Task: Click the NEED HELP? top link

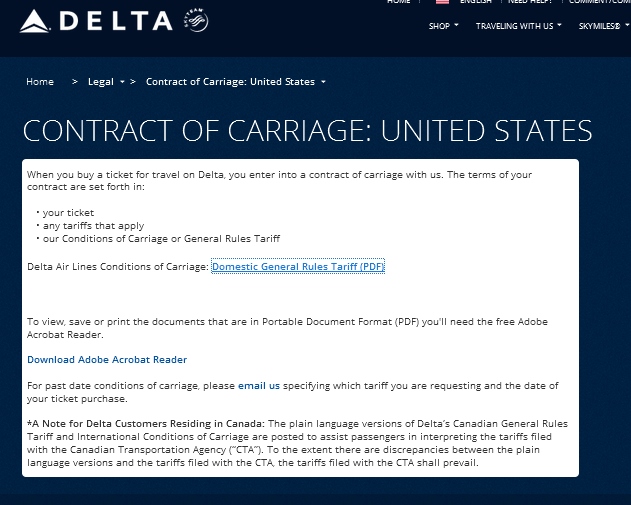Action: click(531, 2)
